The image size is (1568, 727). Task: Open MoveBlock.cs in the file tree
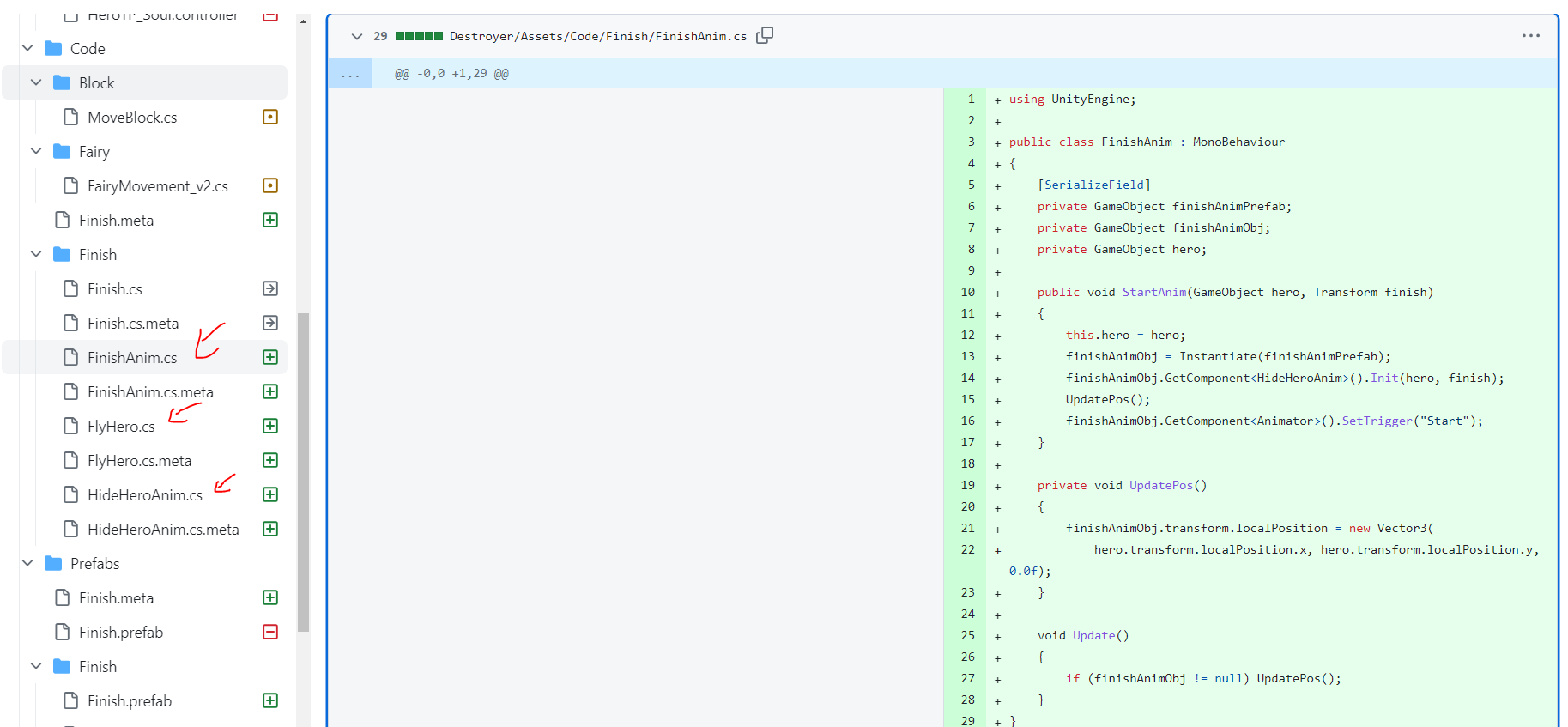[x=132, y=118]
